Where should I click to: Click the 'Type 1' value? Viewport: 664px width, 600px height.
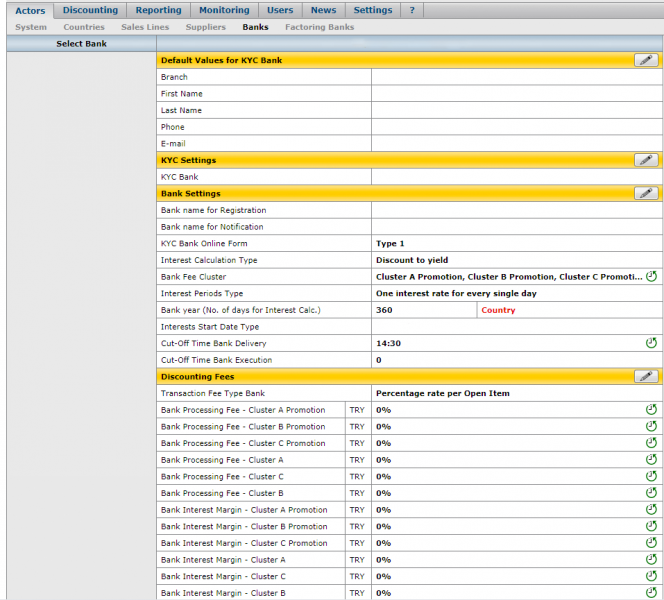(390, 243)
